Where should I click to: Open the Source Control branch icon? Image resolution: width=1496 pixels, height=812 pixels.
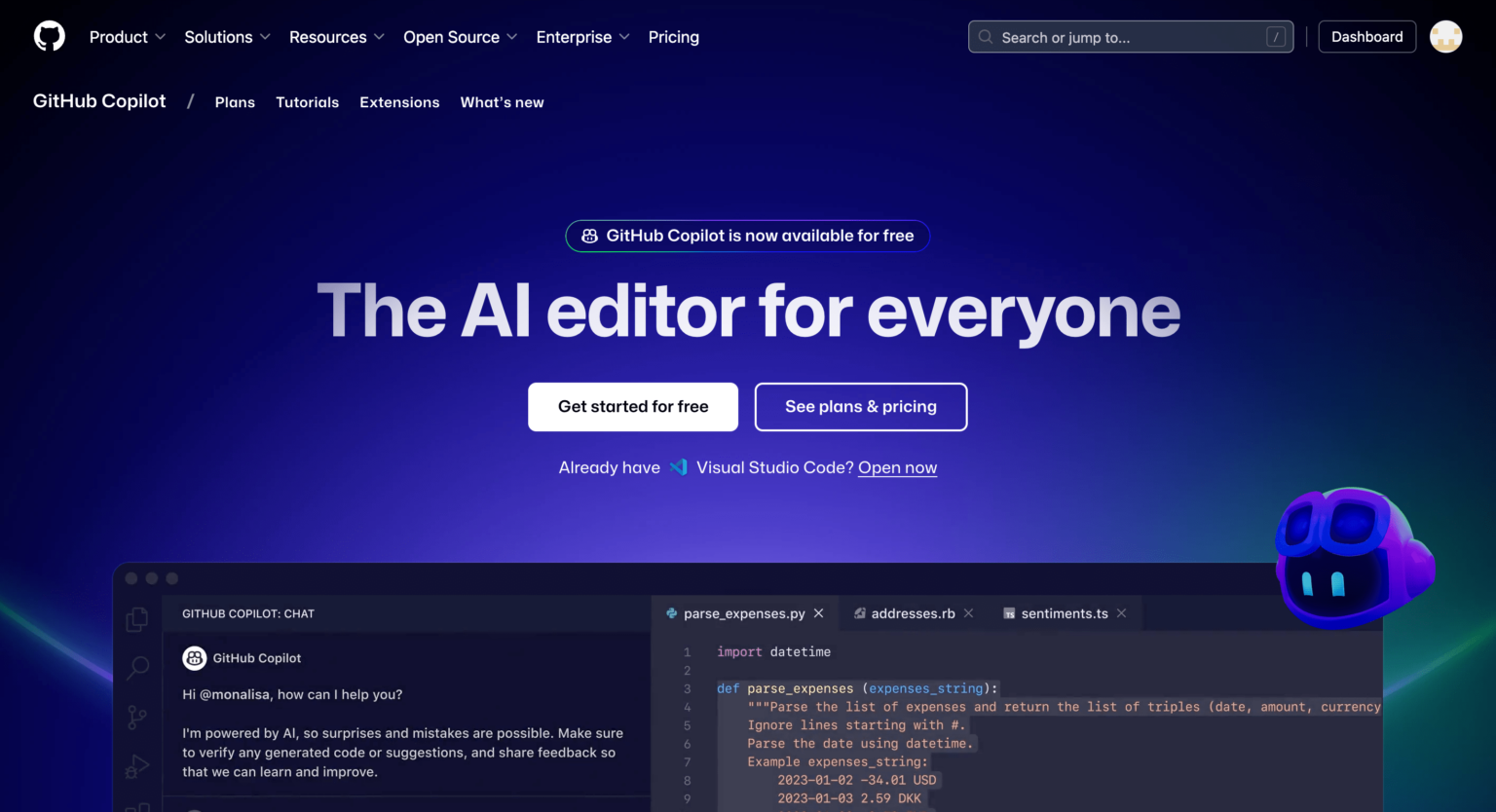pyautogui.click(x=137, y=719)
